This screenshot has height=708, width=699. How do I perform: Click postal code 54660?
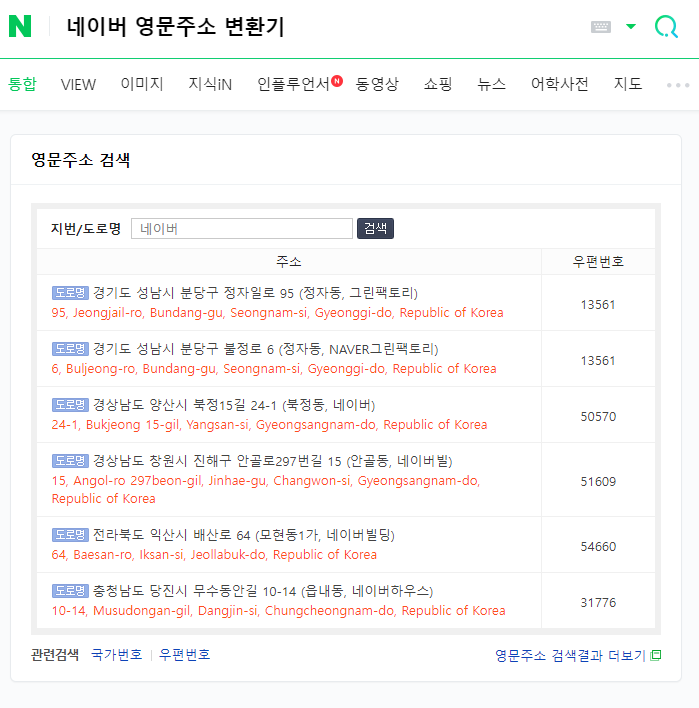pyautogui.click(x=598, y=547)
